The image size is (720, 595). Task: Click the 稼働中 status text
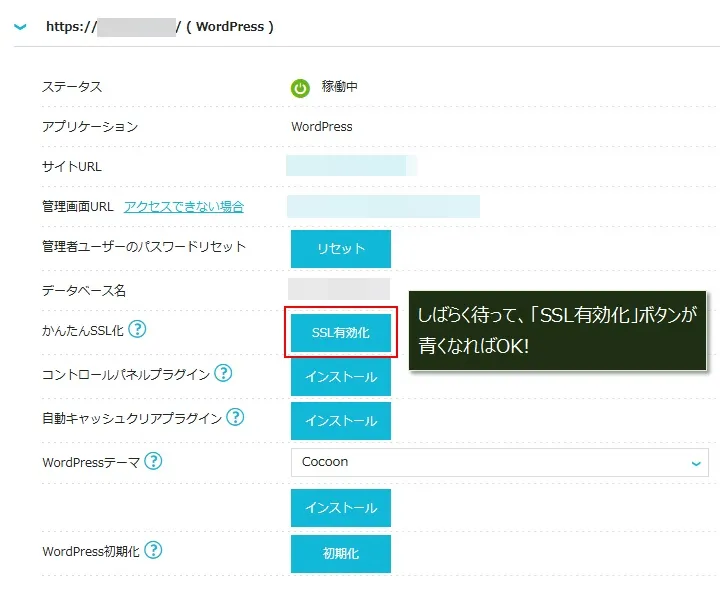[x=339, y=88]
